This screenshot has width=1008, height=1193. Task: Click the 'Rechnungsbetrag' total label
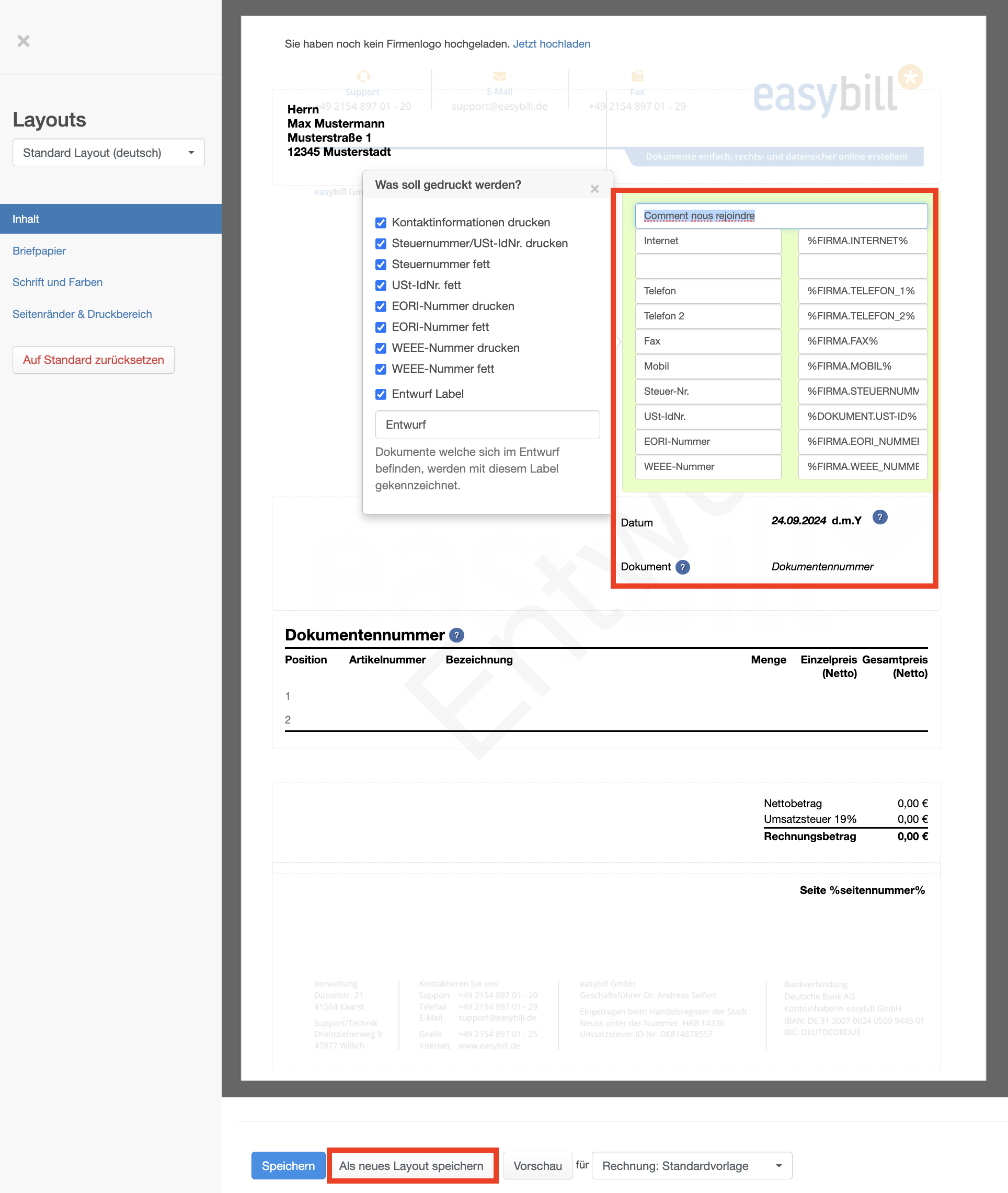click(810, 836)
